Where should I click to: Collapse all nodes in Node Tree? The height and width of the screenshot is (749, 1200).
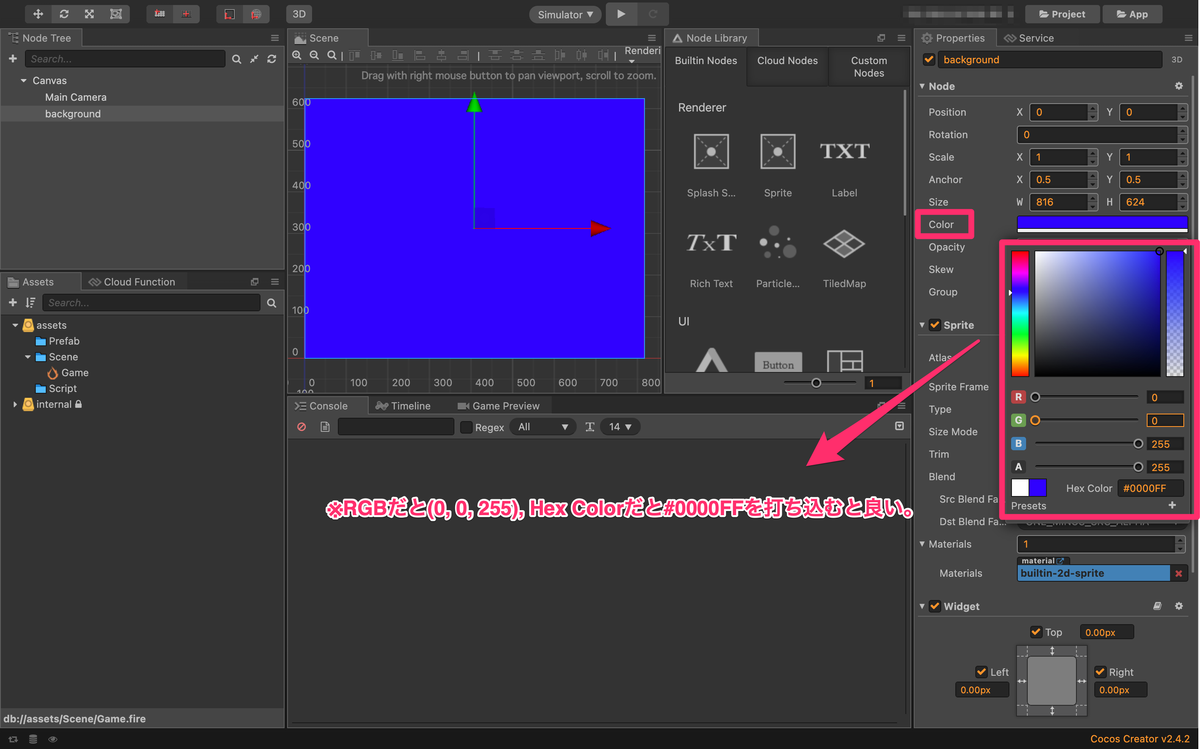point(254,60)
